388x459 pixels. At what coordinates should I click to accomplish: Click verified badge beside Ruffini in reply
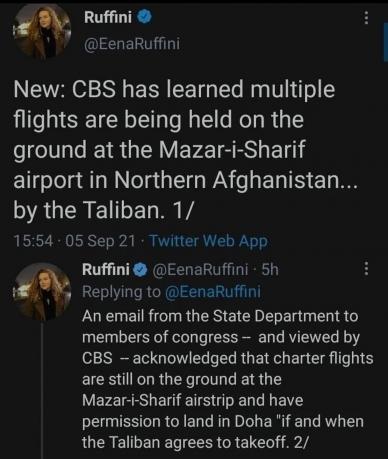click(x=140, y=269)
